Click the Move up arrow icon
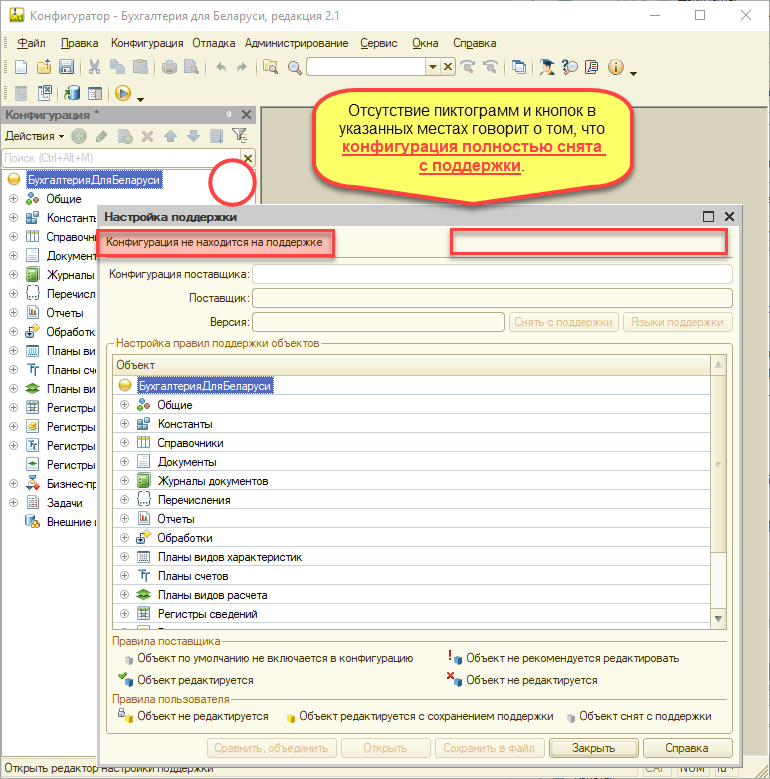The height and width of the screenshot is (779, 770). [170, 136]
